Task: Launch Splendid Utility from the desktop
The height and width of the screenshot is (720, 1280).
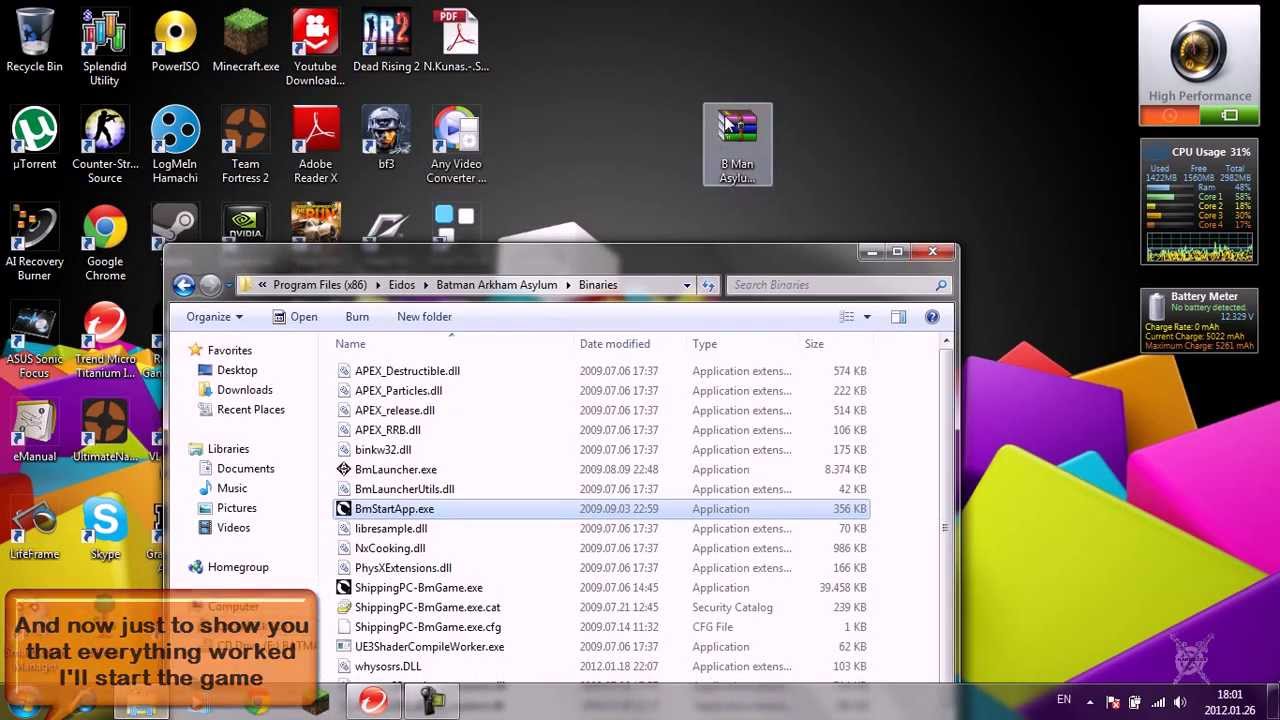Action: [104, 48]
